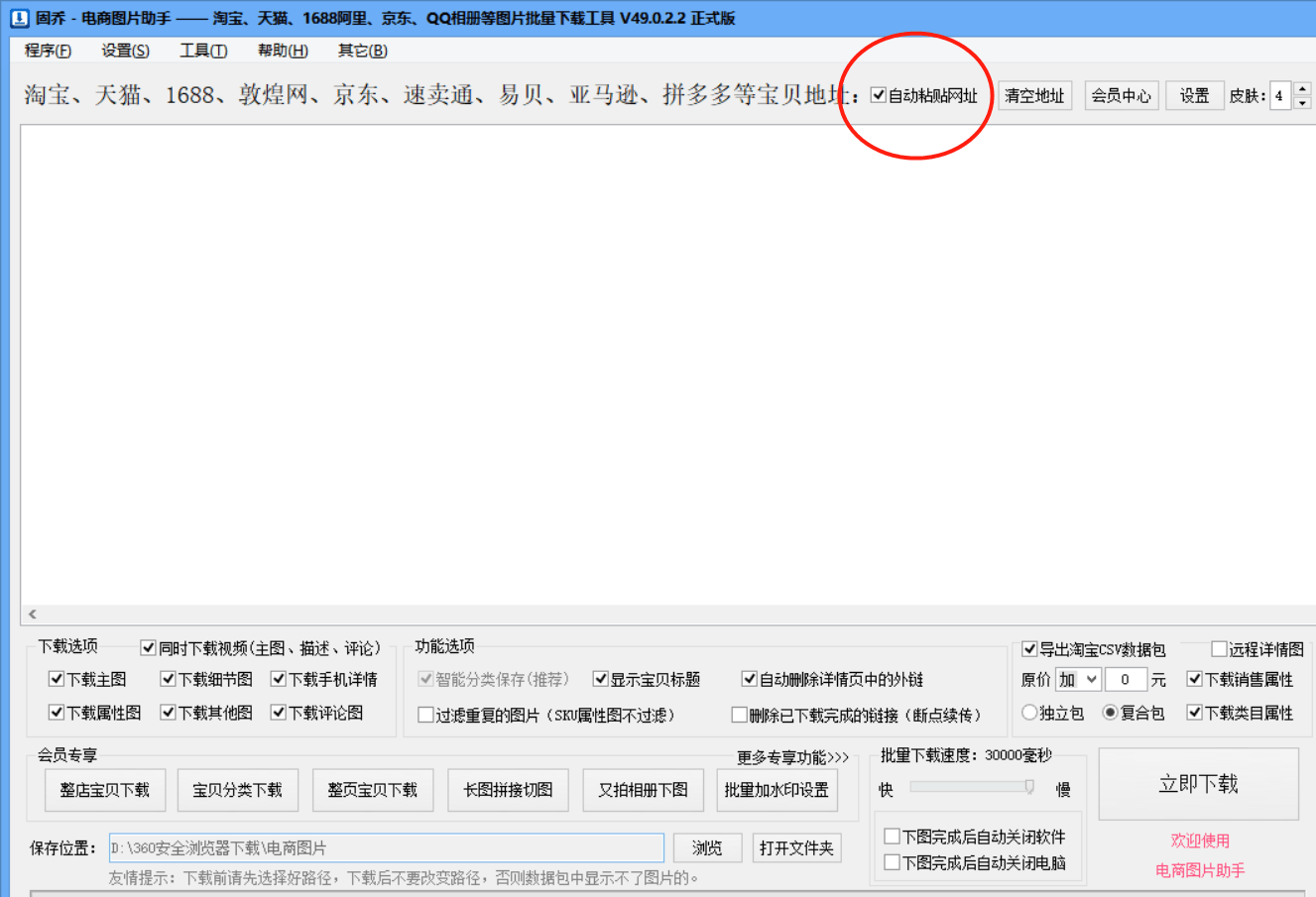Click the 又拍相册下图 button
1316x897 pixels.
643,790
